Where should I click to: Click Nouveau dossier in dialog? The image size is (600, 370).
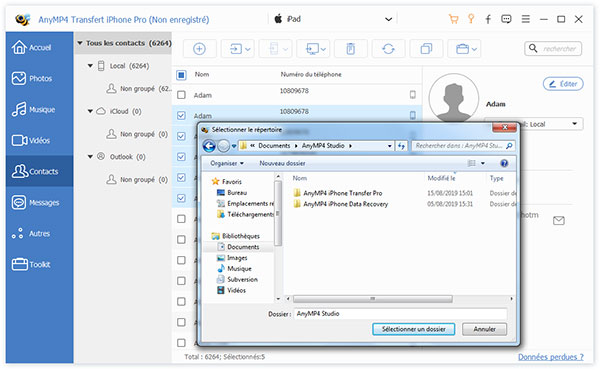click(x=282, y=163)
